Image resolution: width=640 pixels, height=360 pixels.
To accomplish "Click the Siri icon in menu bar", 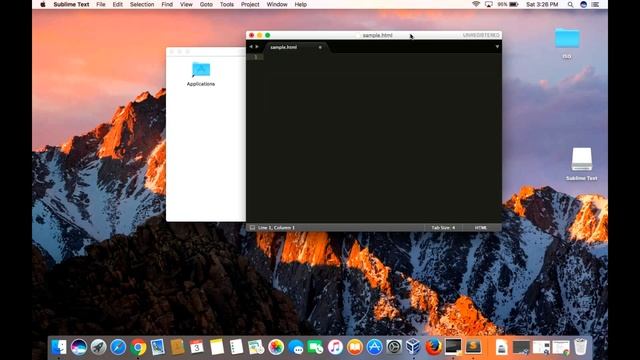I will tap(583, 4).
